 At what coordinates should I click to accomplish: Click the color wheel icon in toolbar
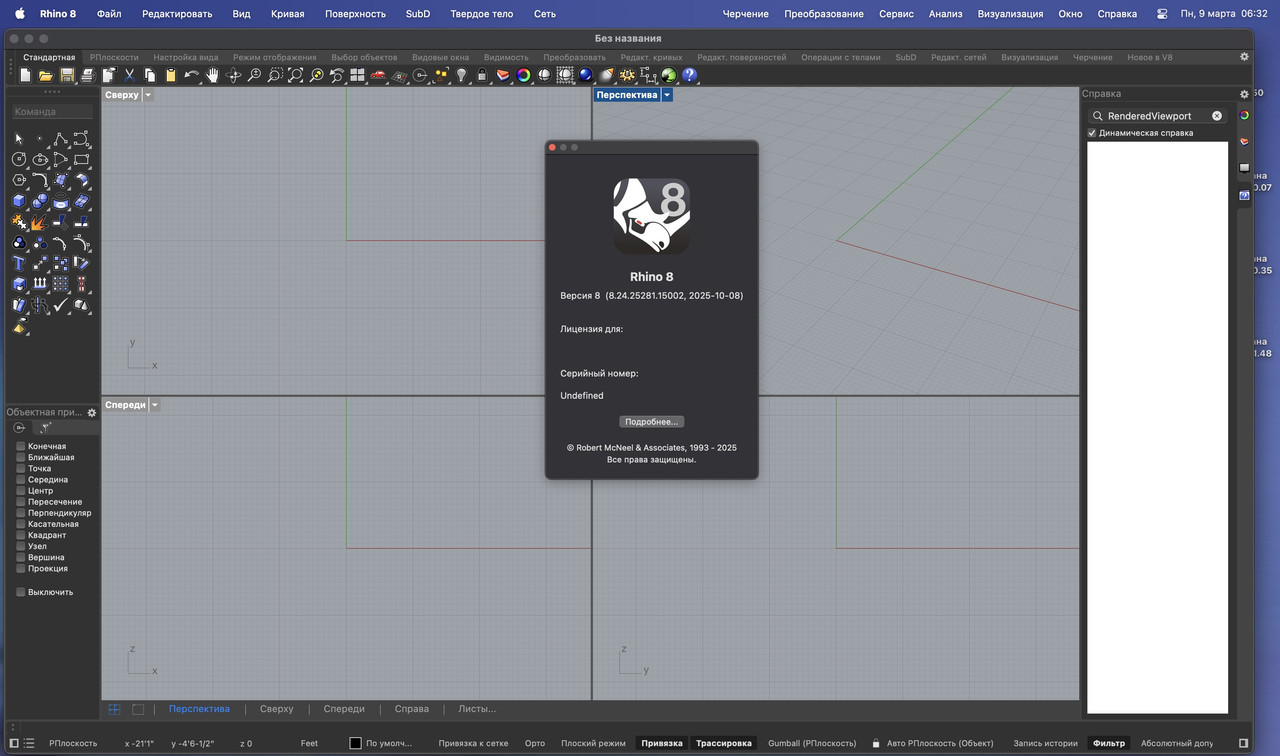tap(523, 75)
